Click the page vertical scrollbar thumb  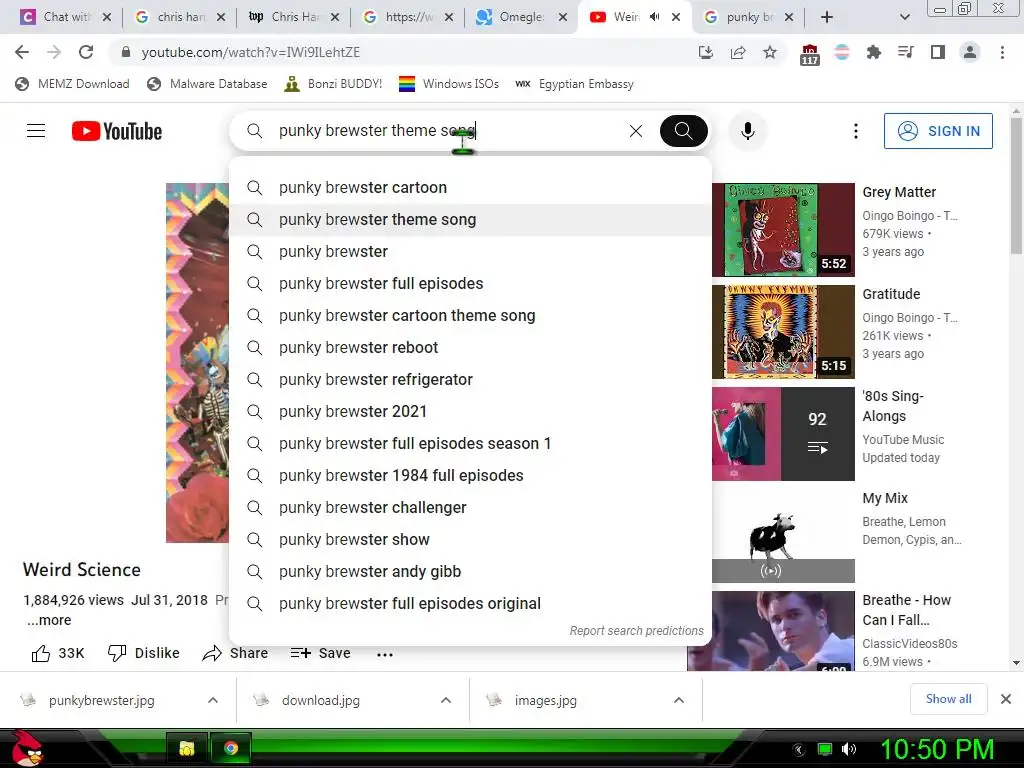point(1016,185)
